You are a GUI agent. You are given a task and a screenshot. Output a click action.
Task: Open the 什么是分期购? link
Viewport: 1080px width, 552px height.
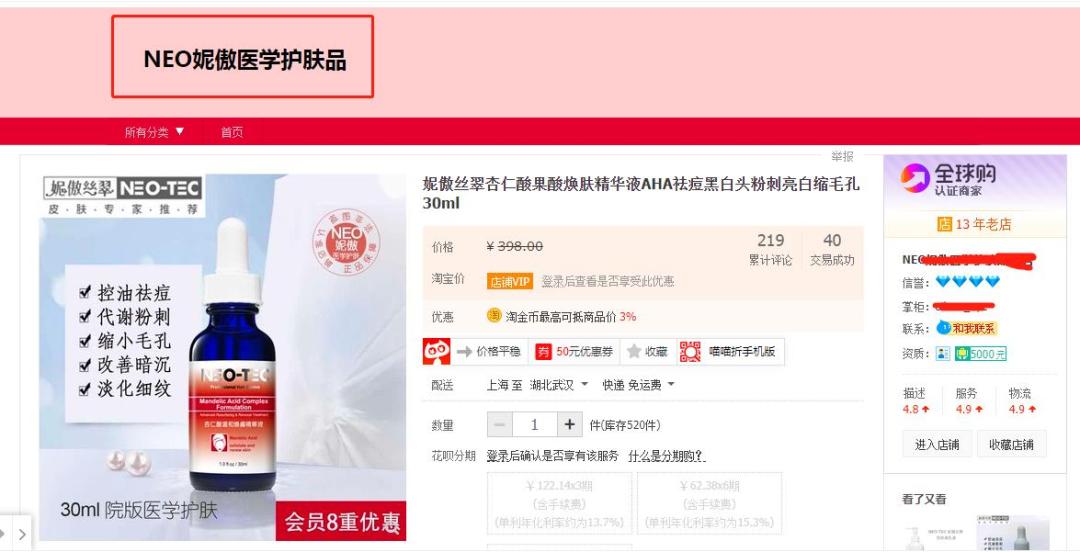point(667,456)
